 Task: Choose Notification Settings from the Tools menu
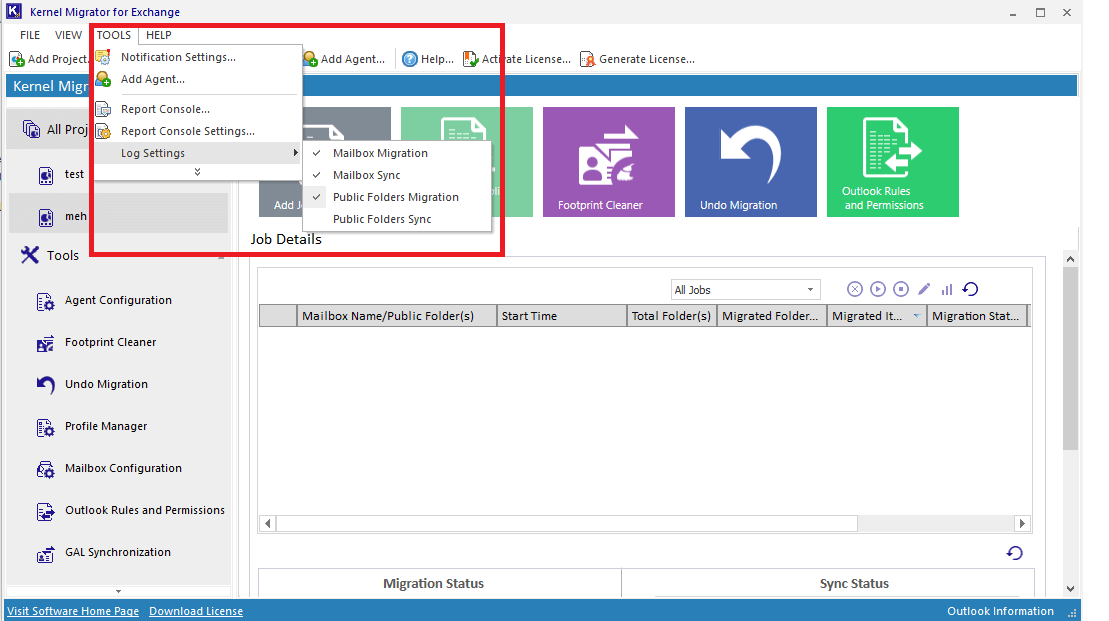(x=198, y=57)
